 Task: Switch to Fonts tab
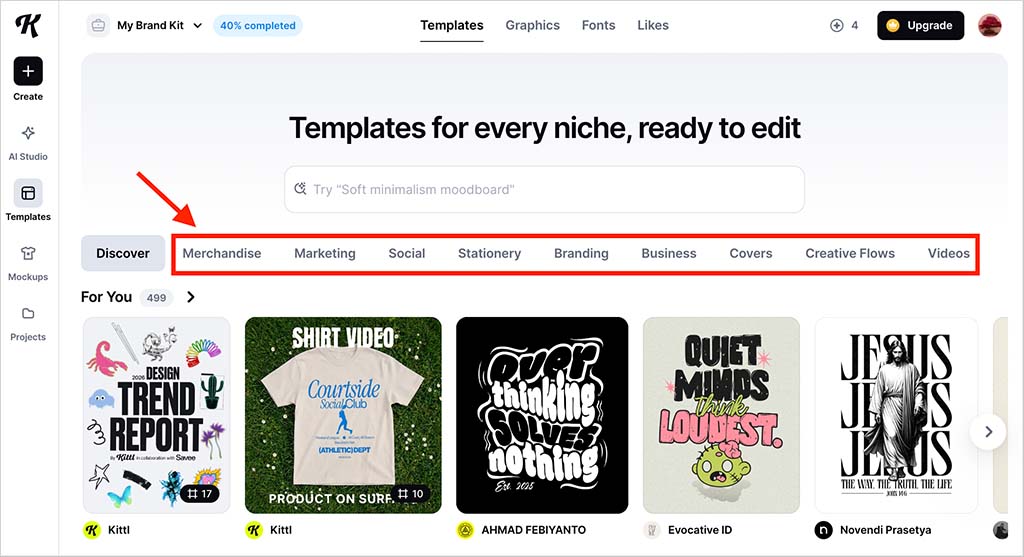[598, 25]
